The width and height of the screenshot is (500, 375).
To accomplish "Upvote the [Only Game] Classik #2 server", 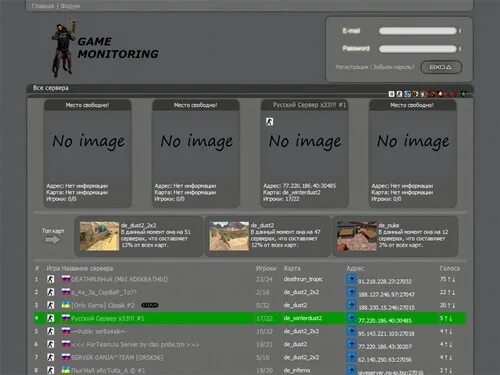I will [x=449, y=305].
